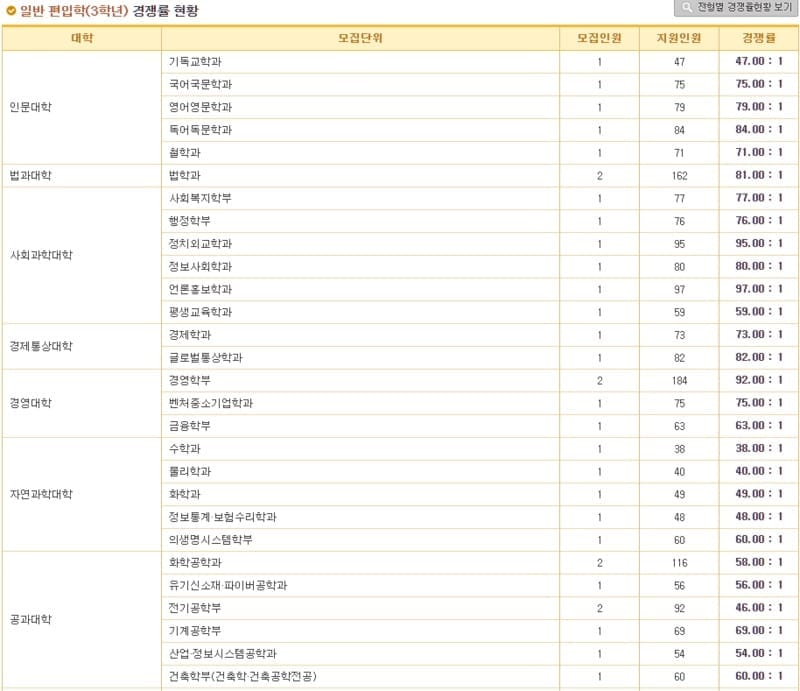Select the 모집단위 column header
Screen dimensions: 800x691
click(360, 38)
